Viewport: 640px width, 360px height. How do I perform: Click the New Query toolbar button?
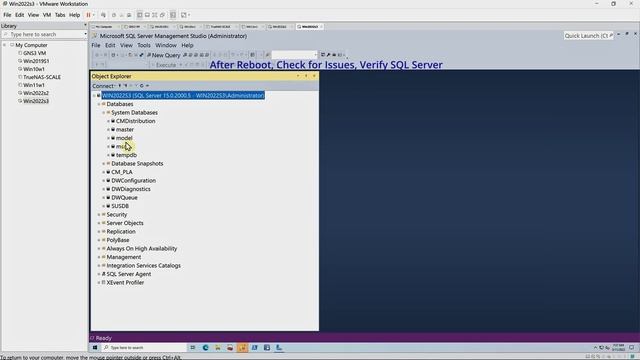tap(163, 55)
